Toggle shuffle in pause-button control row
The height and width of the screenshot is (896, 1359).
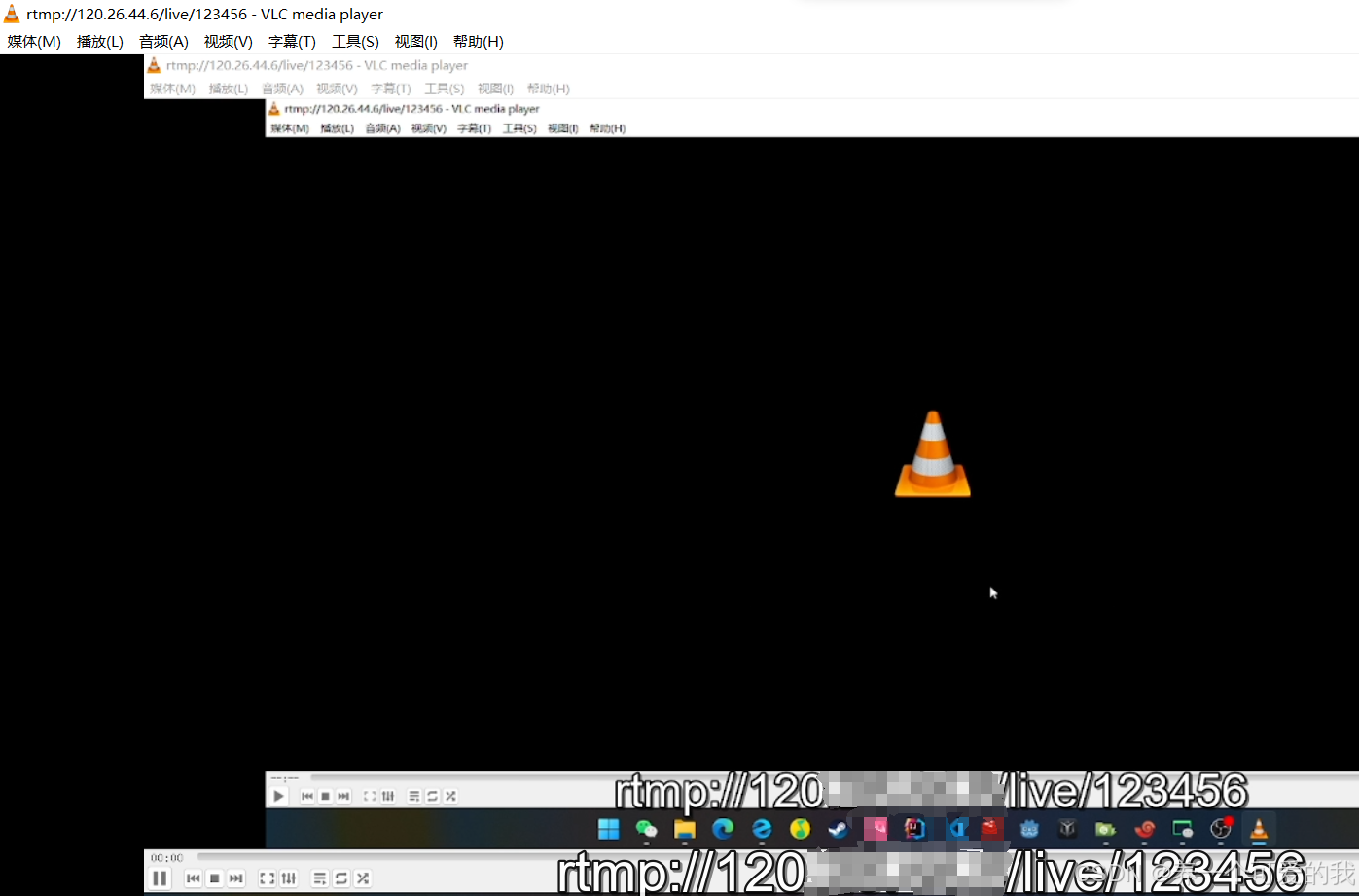pos(363,878)
